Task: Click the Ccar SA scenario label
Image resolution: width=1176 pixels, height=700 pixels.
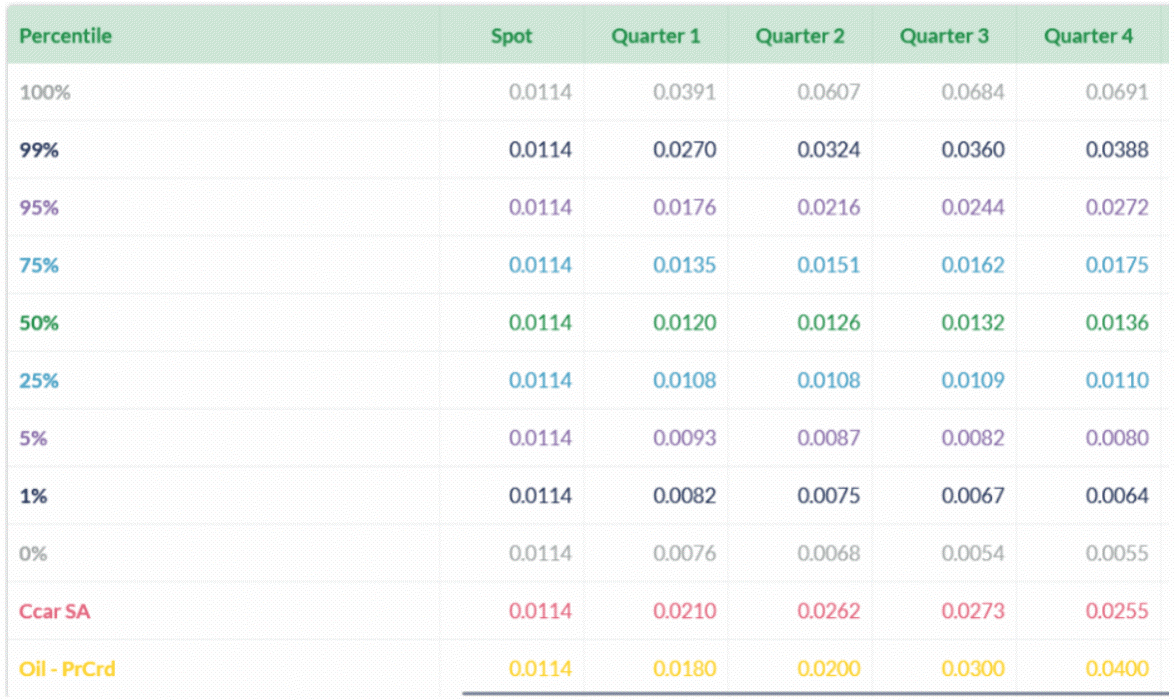Action: pyautogui.click(x=55, y=611)
